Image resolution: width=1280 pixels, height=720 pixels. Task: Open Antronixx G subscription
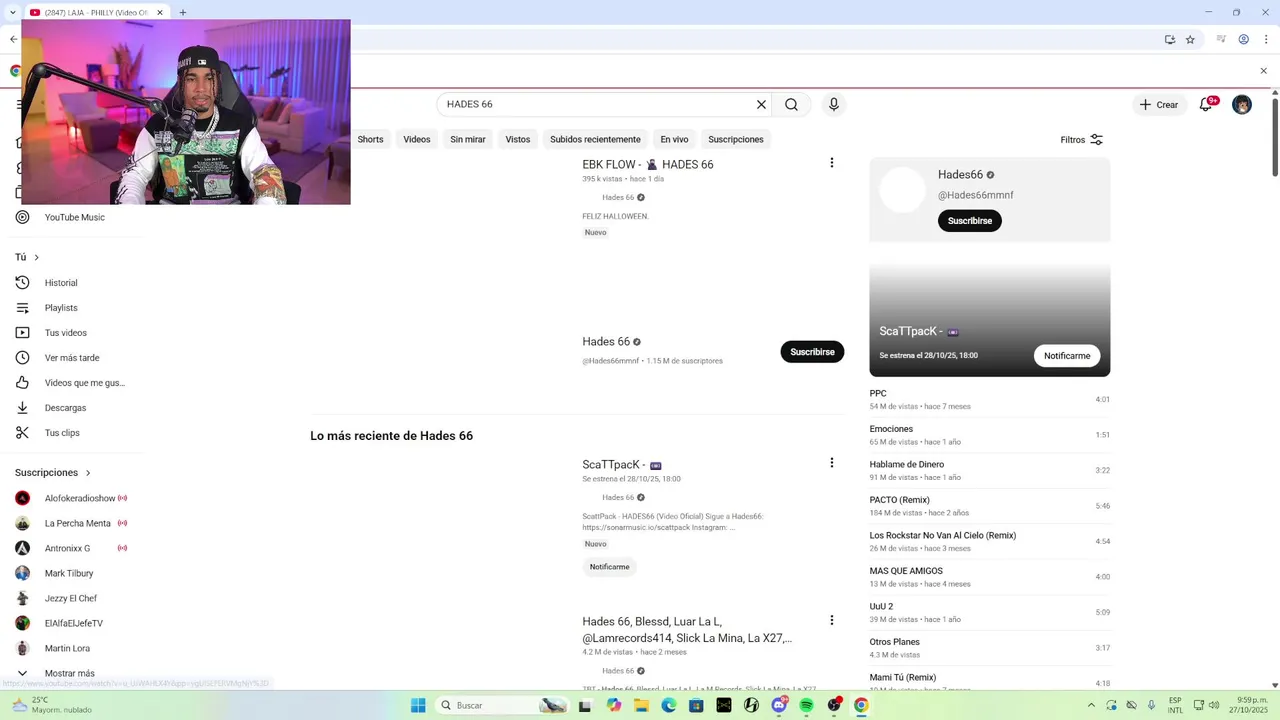[67, 548]
